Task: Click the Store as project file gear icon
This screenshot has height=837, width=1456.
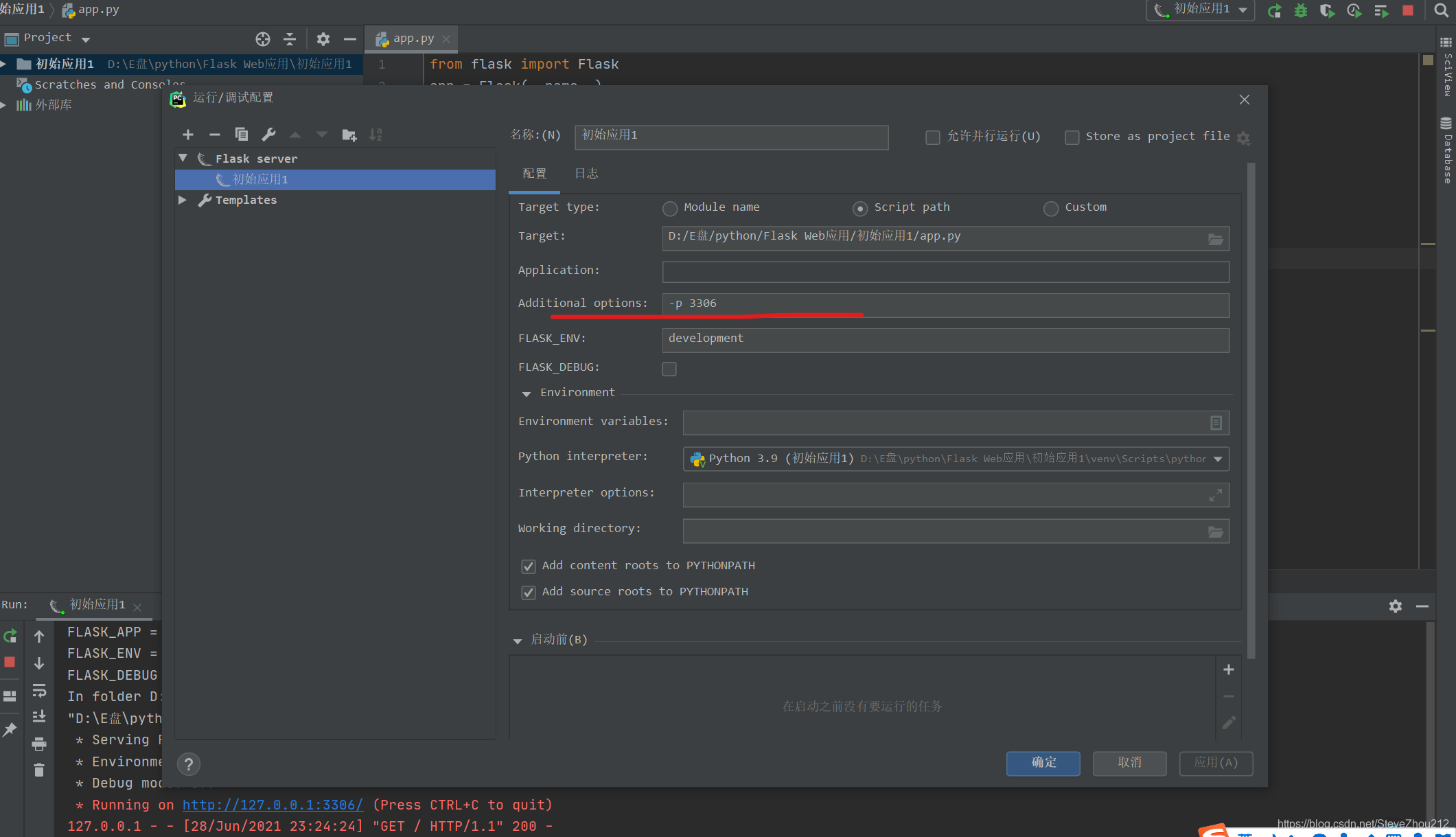Action: pos(1243,138)
